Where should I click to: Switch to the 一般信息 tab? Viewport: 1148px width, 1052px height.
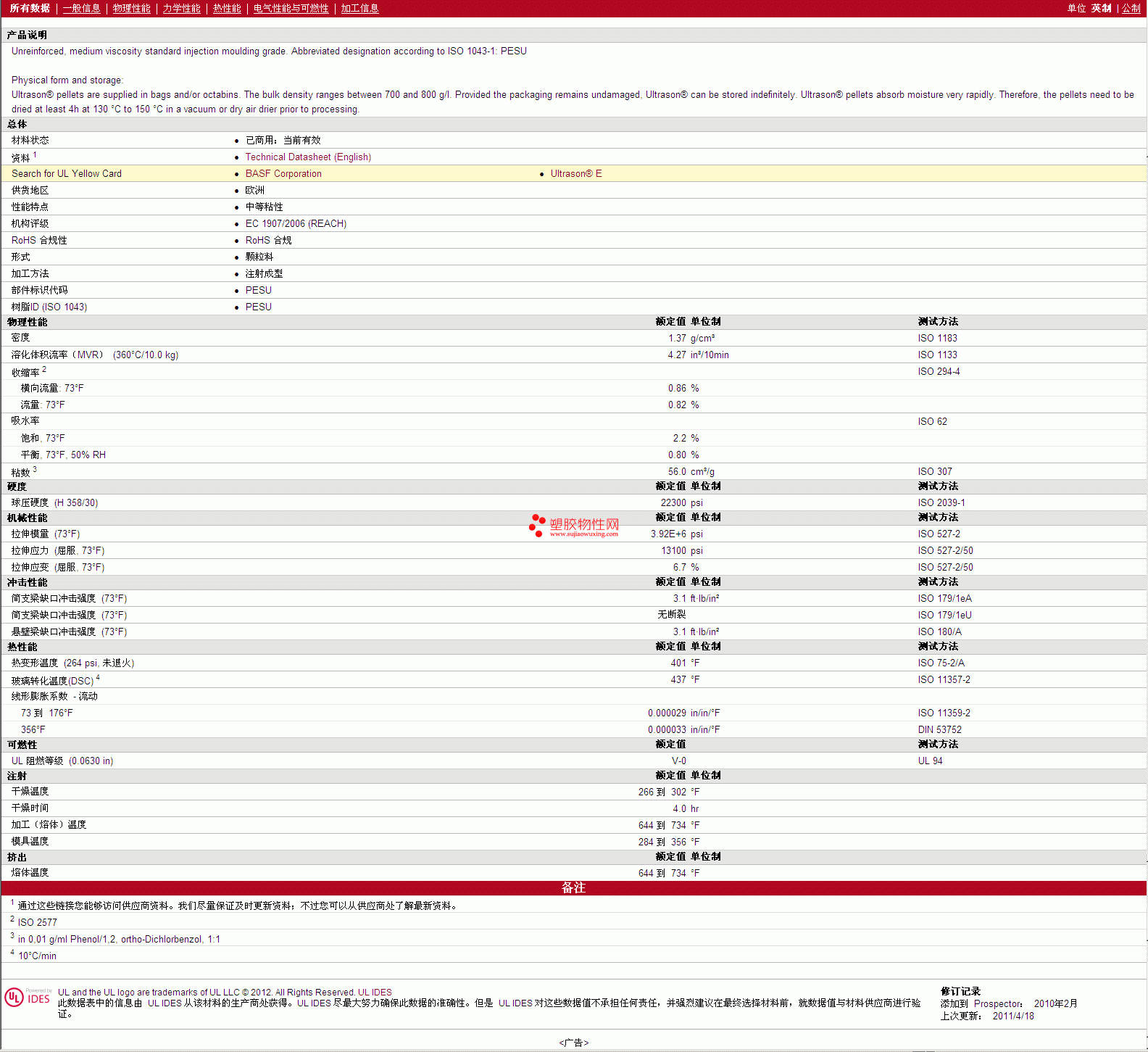click(x=81, y=9)
